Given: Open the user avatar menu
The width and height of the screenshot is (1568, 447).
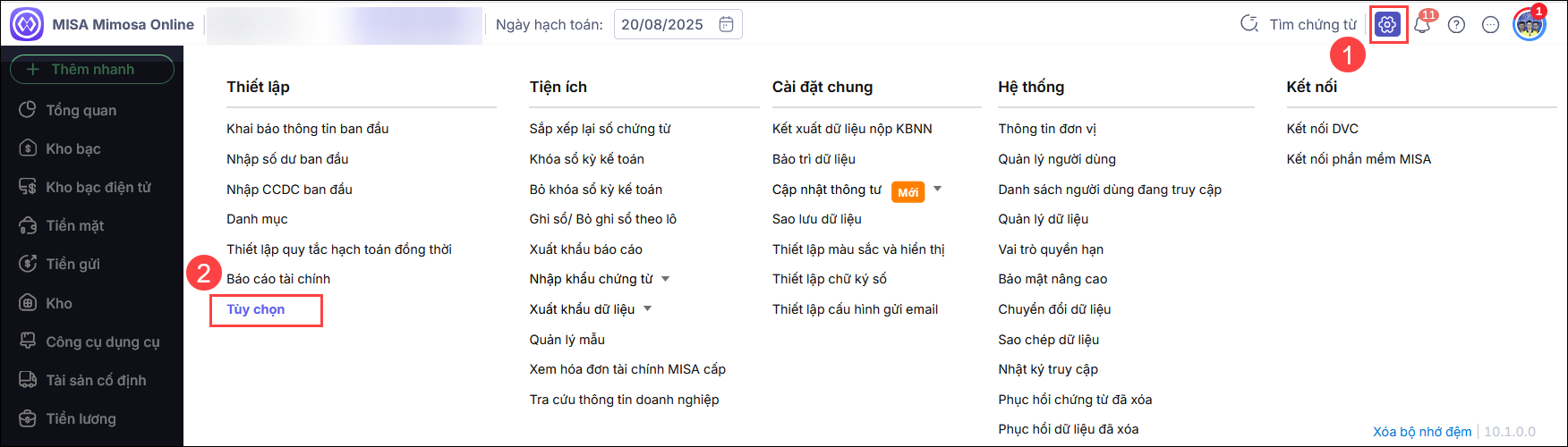Looking at the screenshot, I should tap(1529, 25).
